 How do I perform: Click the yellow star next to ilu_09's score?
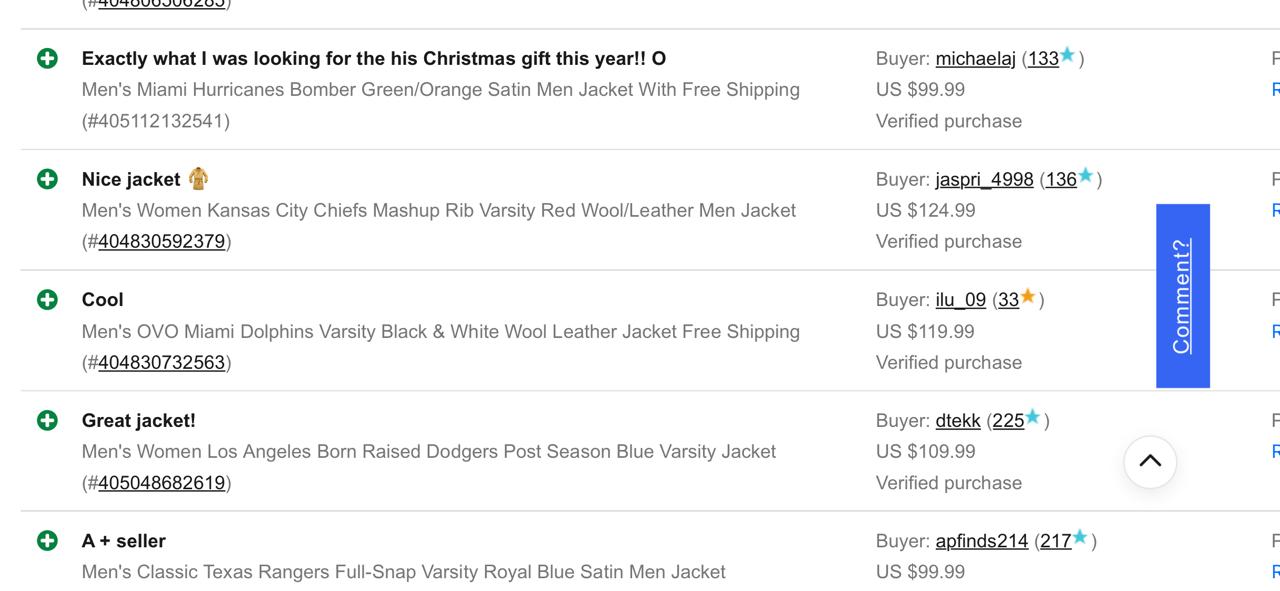pos(1028,297)
